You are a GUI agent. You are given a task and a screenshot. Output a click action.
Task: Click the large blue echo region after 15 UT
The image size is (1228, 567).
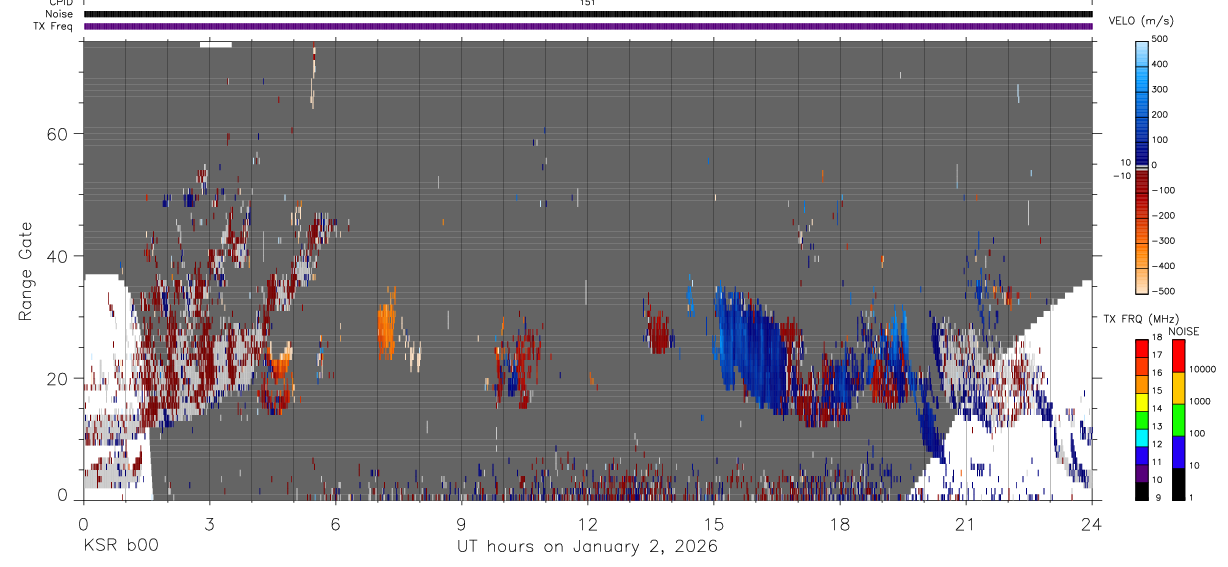tap(752, 348)
